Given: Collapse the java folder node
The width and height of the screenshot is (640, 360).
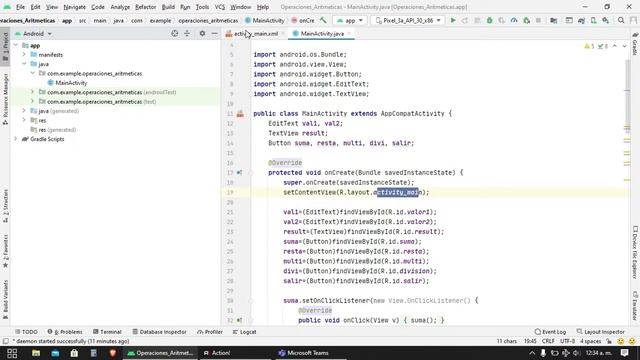Looking at the screenshot, I should point(24,64).
